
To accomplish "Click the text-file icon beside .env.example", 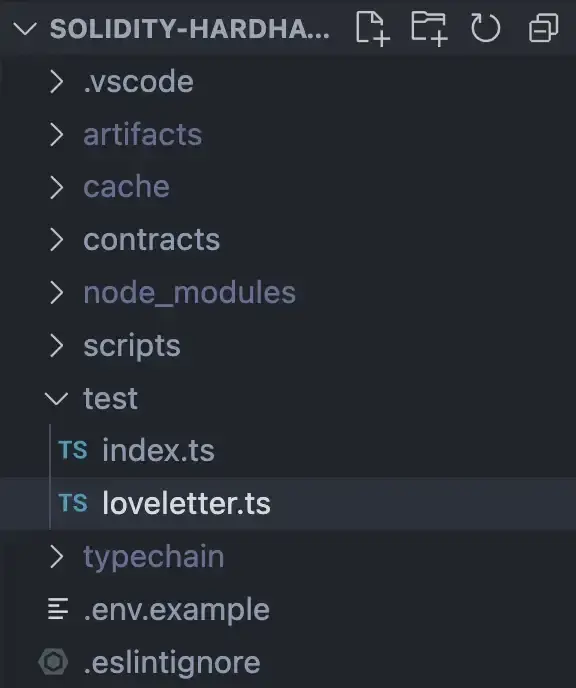I will (x=58, y=609).
